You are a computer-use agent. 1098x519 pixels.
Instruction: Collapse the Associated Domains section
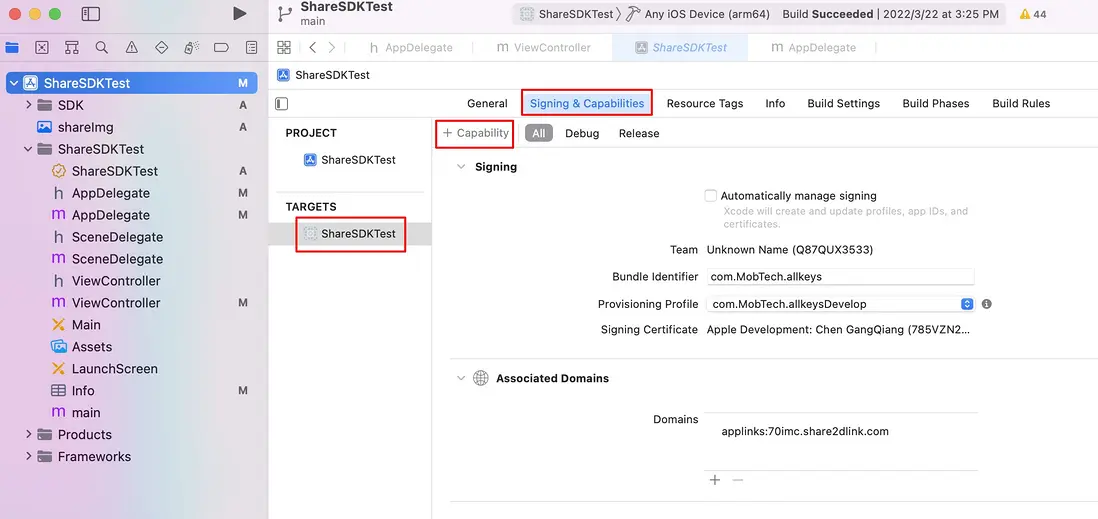(x=461, y=378)
